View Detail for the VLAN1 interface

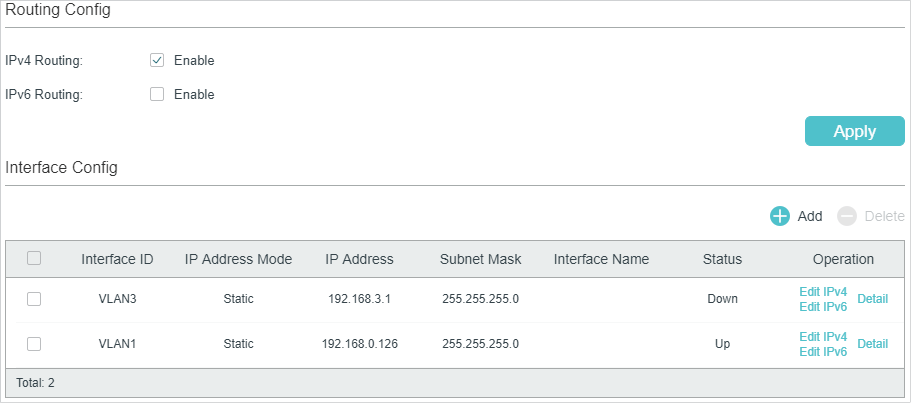coord(872,344)
